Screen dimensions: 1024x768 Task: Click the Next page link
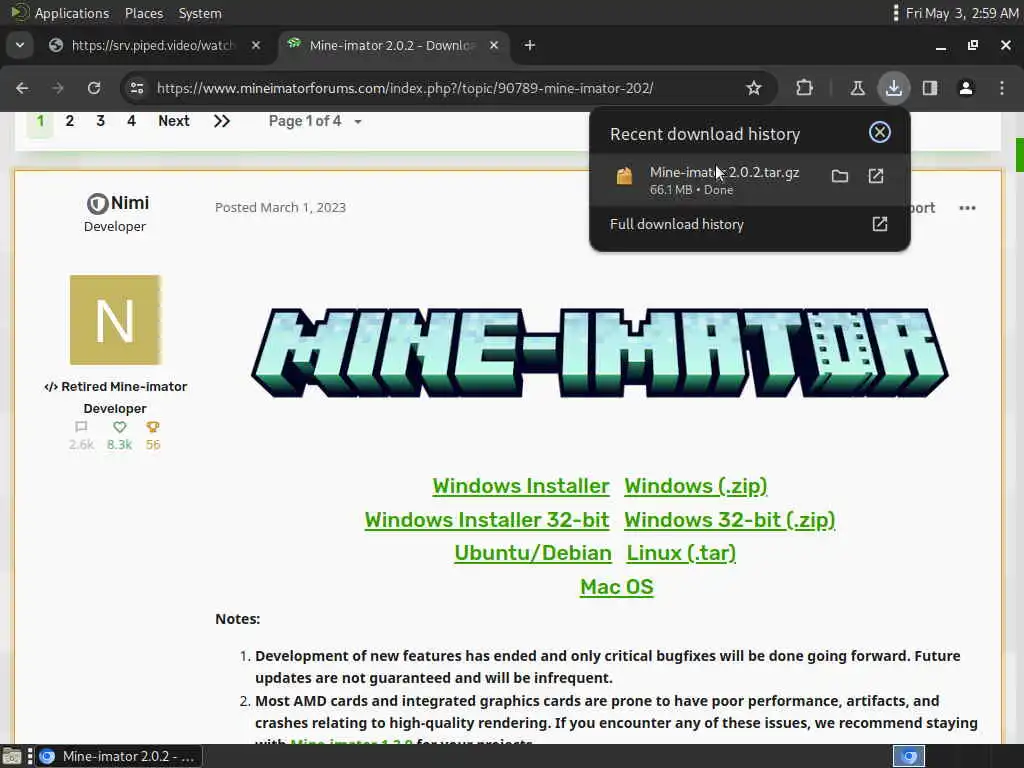174,121
